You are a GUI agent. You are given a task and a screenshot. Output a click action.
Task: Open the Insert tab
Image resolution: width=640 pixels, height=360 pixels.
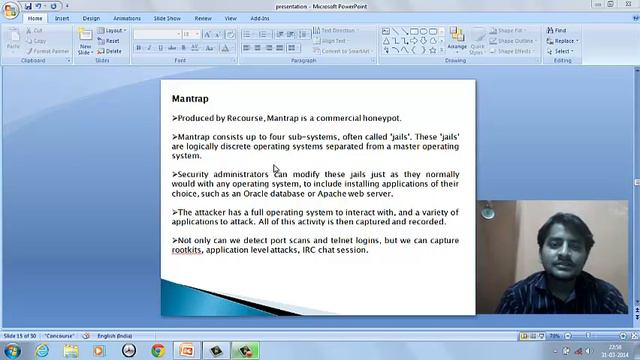tap(62, 18)
